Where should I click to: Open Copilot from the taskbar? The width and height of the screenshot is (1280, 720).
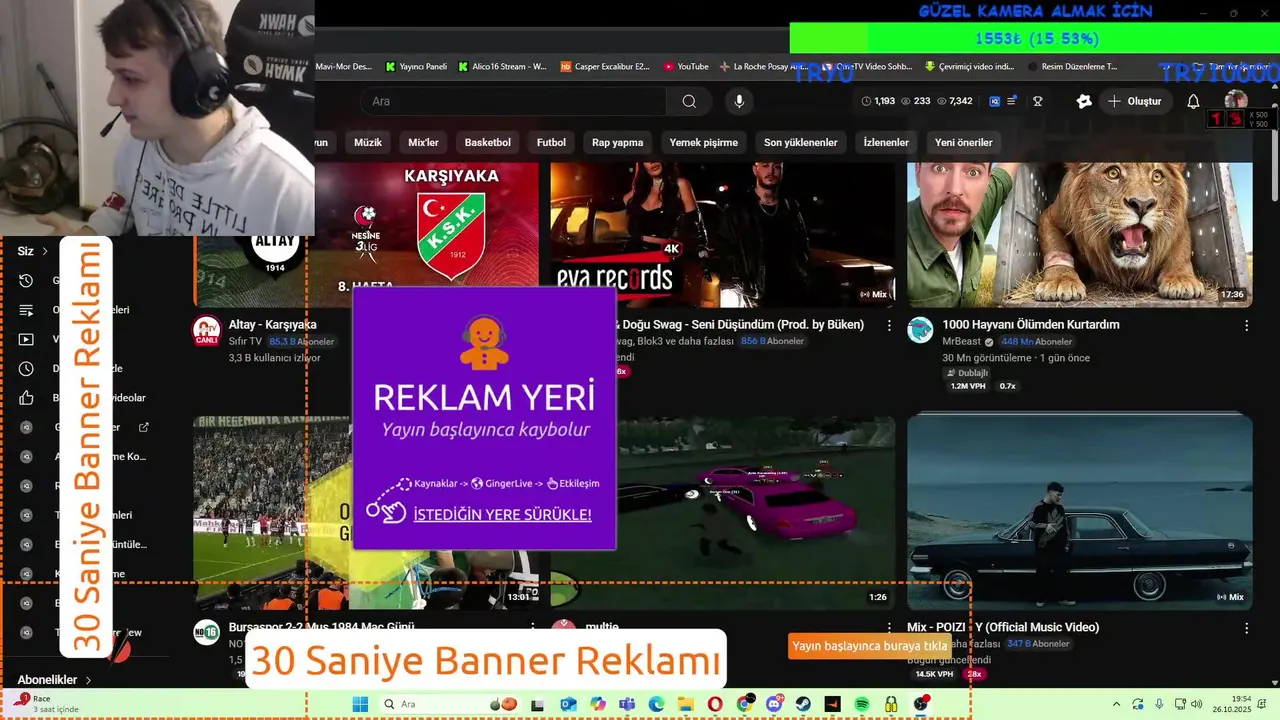pos(597,704)
